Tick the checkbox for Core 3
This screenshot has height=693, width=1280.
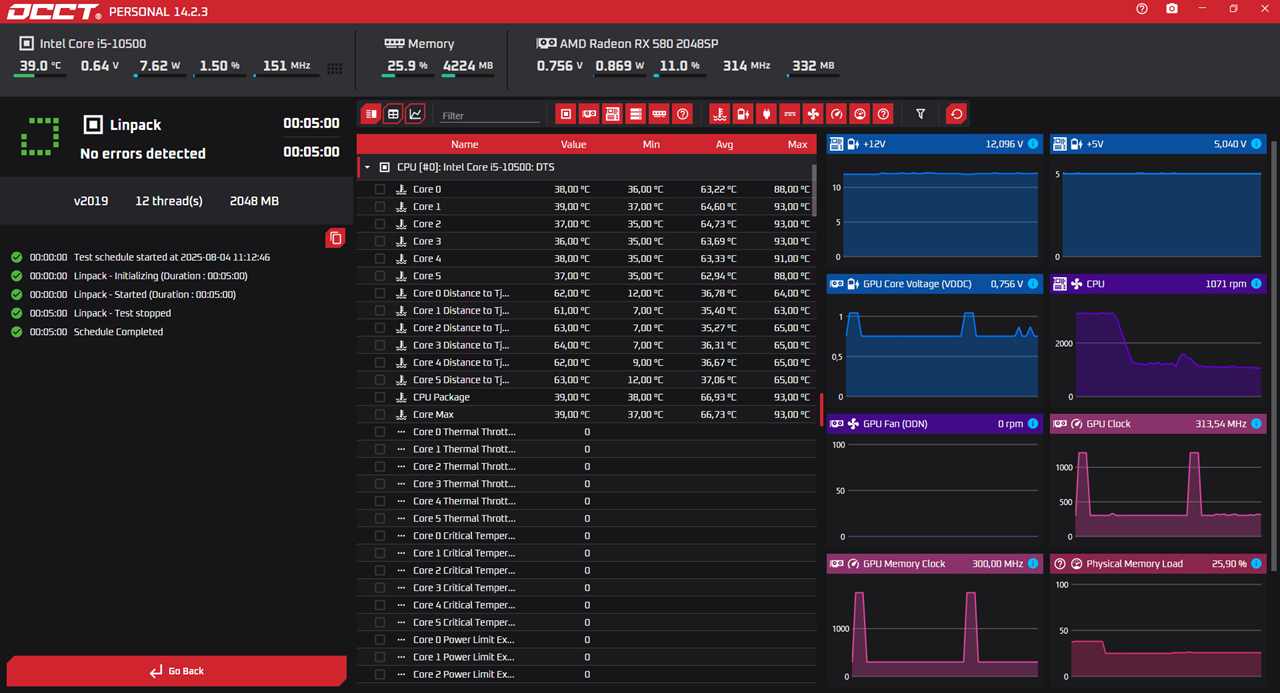tap(380, 241)
